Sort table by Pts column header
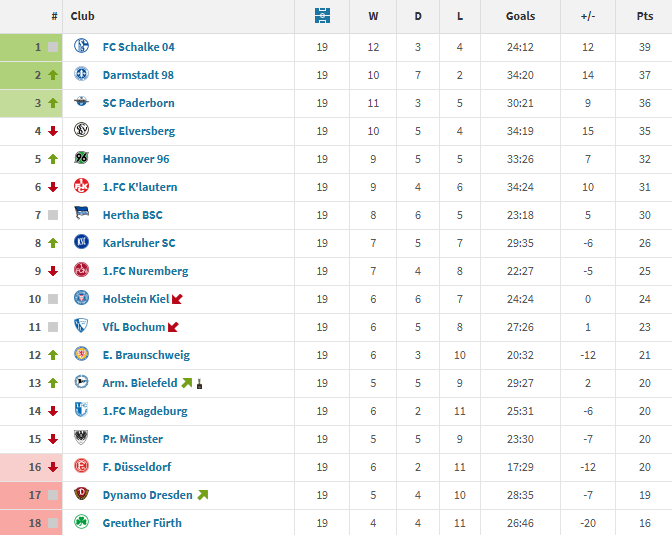Image resolution: width=672 pixels, height=535 pixels. click(644, 16)
